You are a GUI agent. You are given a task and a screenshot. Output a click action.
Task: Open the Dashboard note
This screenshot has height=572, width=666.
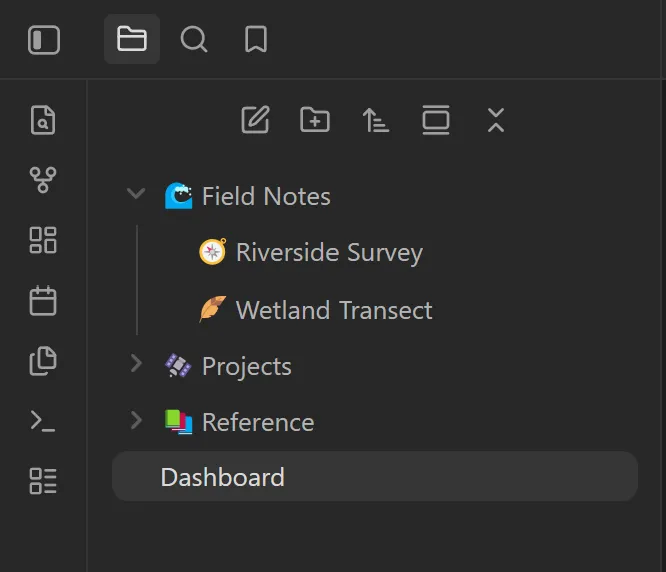tap(375, 476)
